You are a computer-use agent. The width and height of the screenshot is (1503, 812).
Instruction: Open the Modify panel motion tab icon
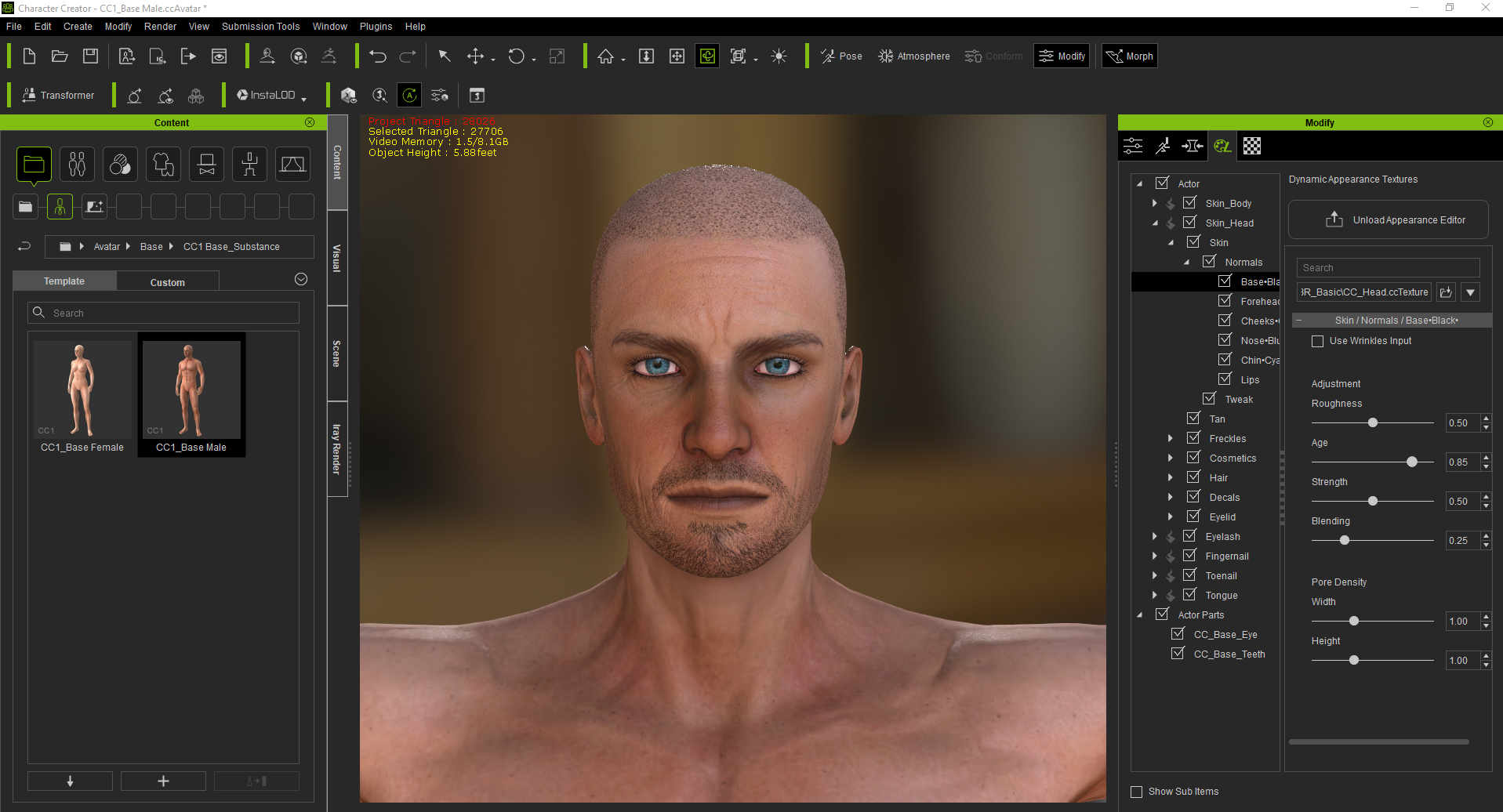tap(1163, 146)
